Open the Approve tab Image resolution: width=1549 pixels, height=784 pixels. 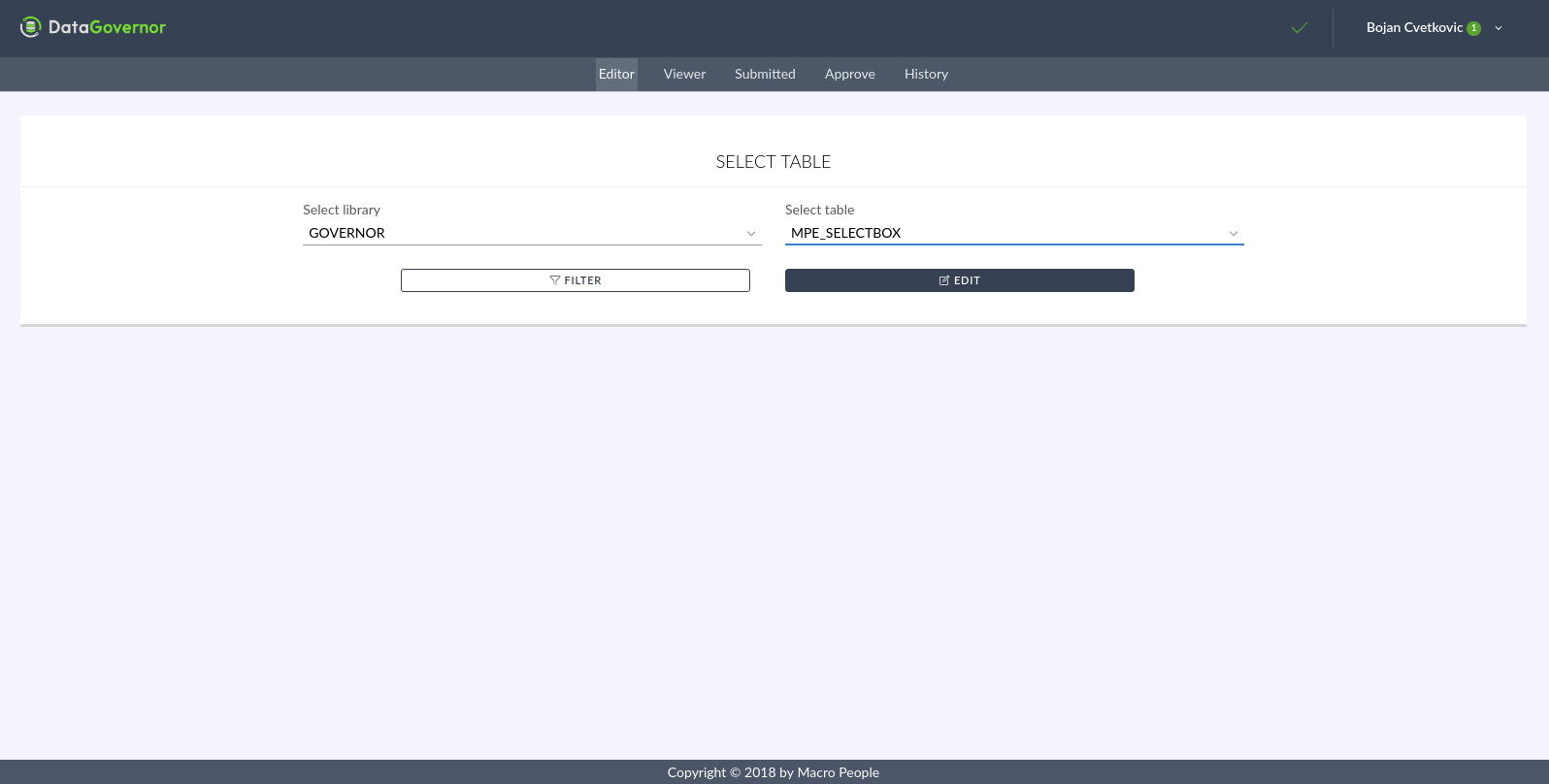[850, 74]
